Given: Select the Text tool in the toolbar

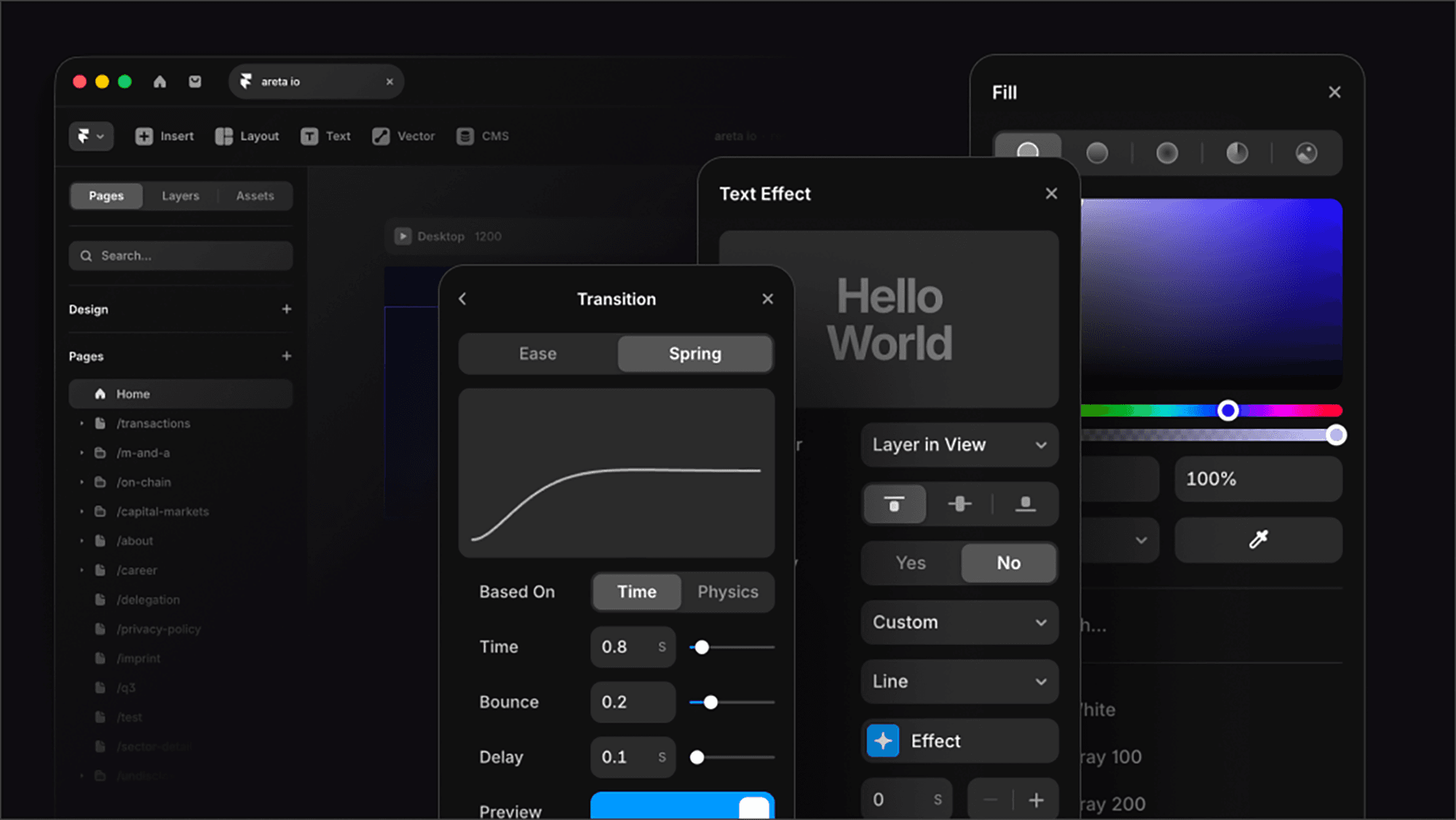Looking at the screenshot, I should tap(326, 136).
